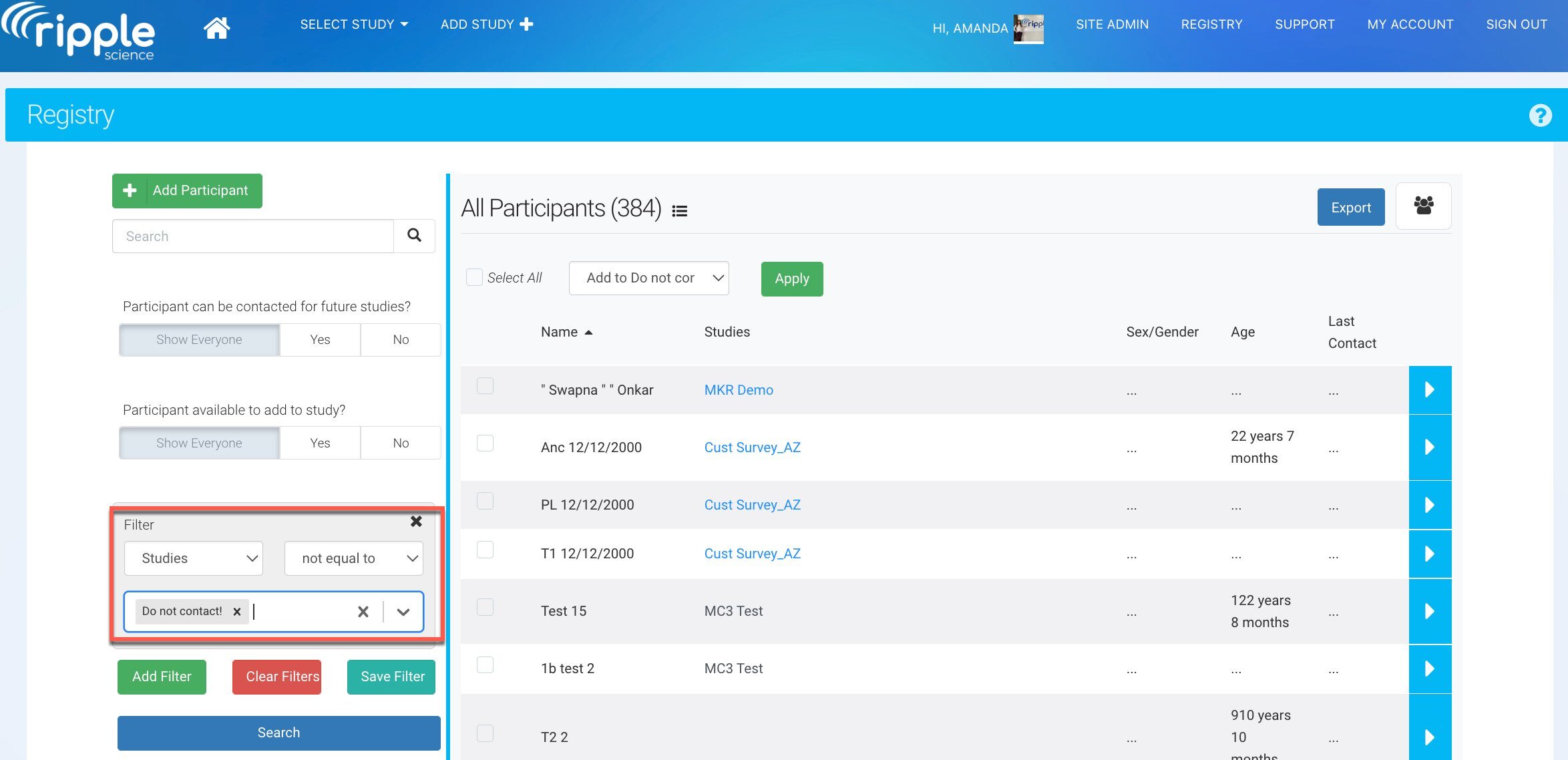Open the Test 15 row arrow
This screenshot has height=760, width=1568.
click(1429, 612)
